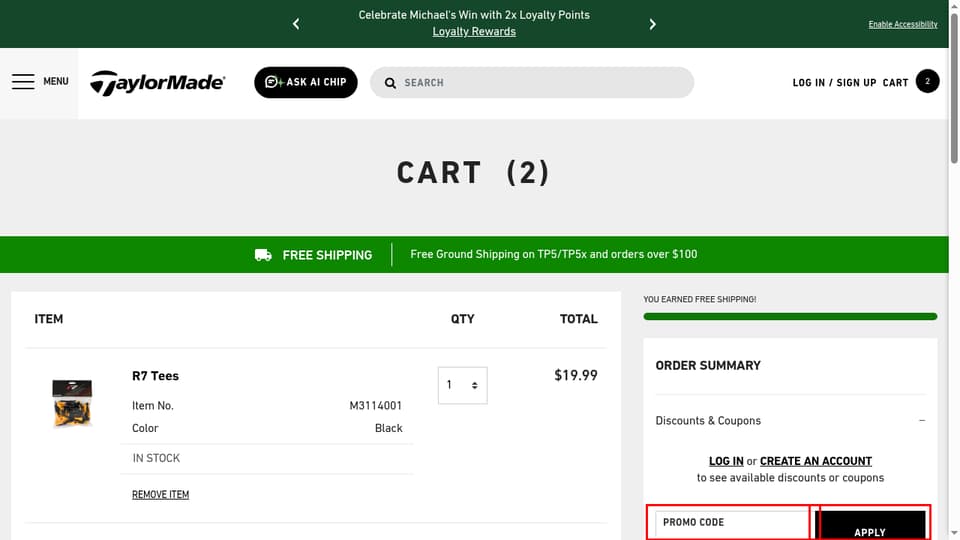Screen dimensions: 960x540
Task: Go to TaylorMade logo homepage
Action: tap(158, 83)
